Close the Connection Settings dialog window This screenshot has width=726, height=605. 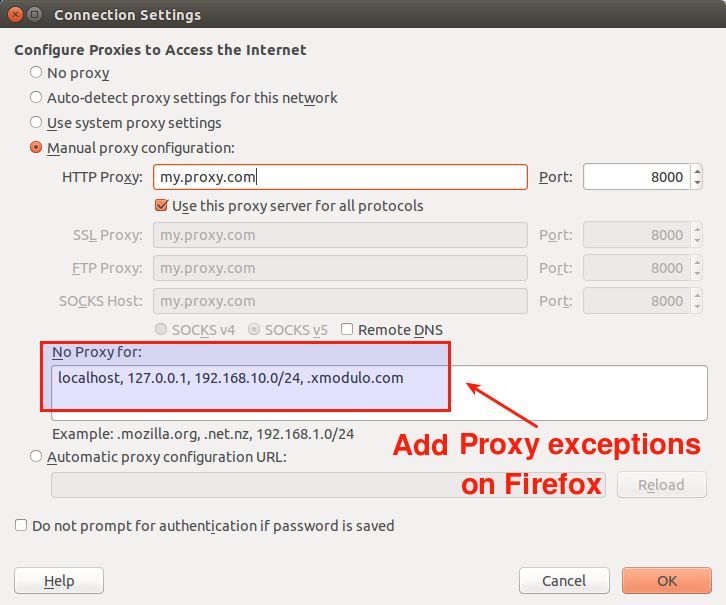[x=15, y=15]
